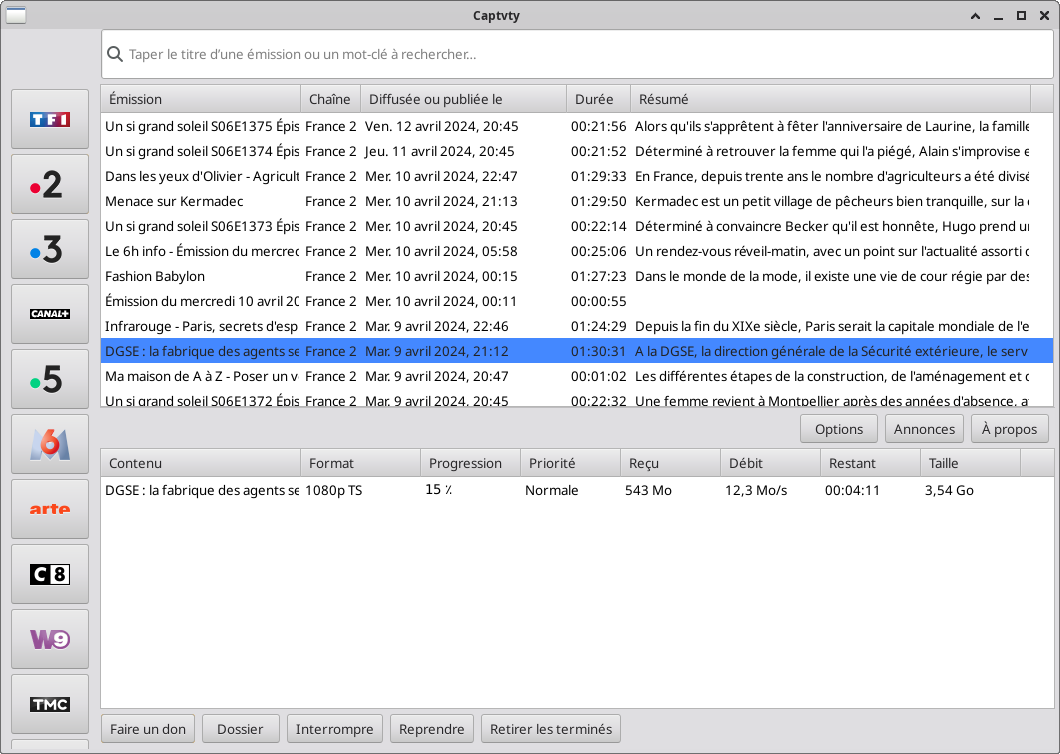The width and height of the screenshot is (1060, 754).
Task: Click the M6 channel logo
Action: 50,444
